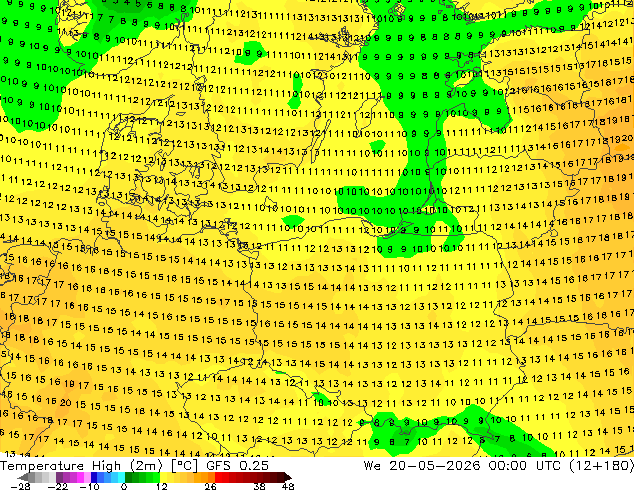Click the gray left arrow tip of the color bar
The image size is (634, 490).
[23, 477]
